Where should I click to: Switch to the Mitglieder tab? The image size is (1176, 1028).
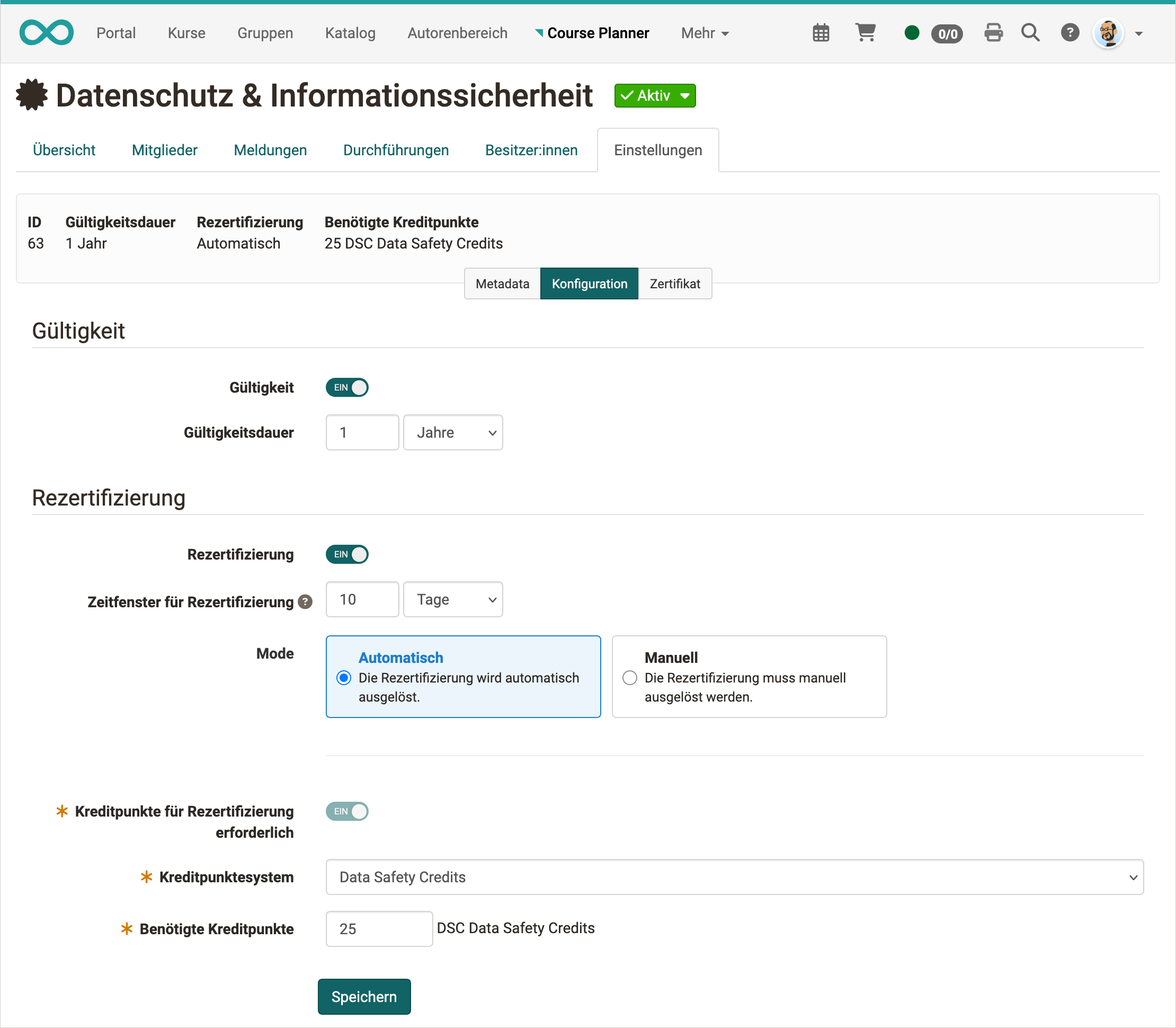point(165,150)
